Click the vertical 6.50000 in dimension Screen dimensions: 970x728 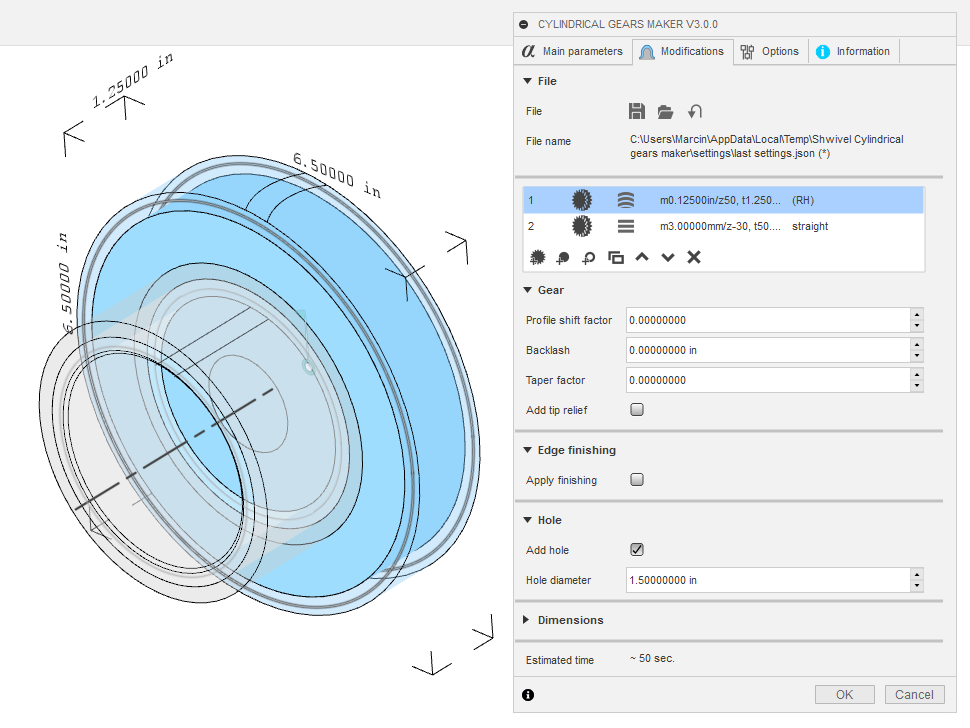[64, 283]
